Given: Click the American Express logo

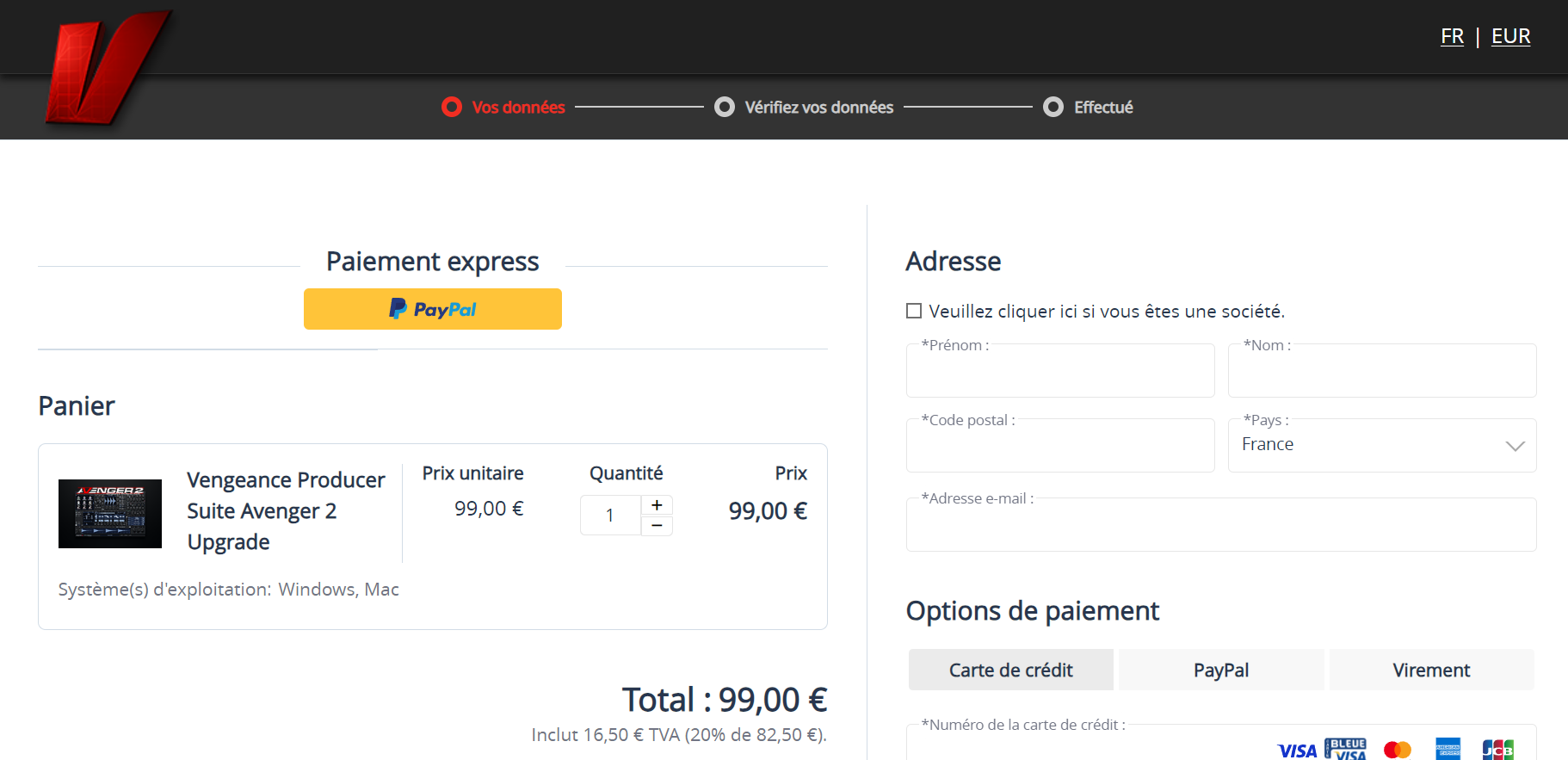Looking at the screenshot, I should pos(1448,749).
